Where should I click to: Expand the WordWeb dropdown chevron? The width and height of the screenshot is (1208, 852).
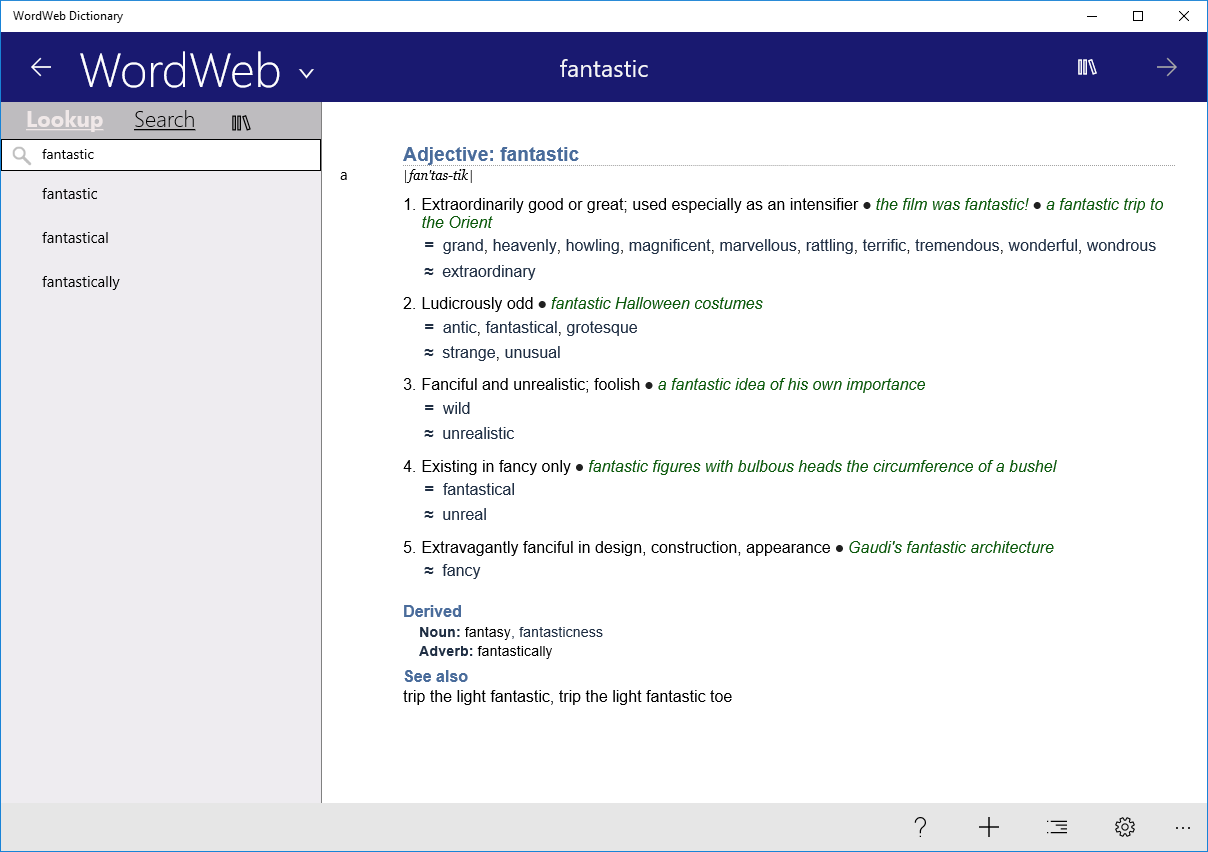[306, 72]
